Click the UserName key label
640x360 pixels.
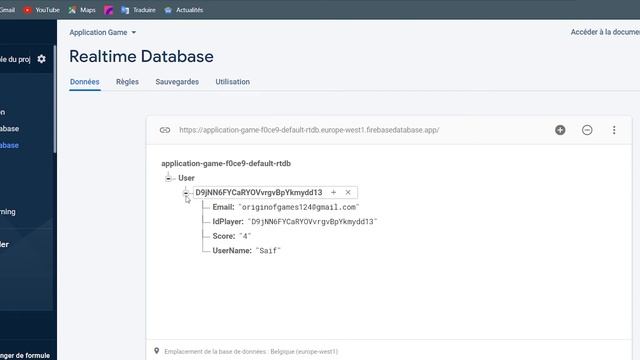click(232, 251)
